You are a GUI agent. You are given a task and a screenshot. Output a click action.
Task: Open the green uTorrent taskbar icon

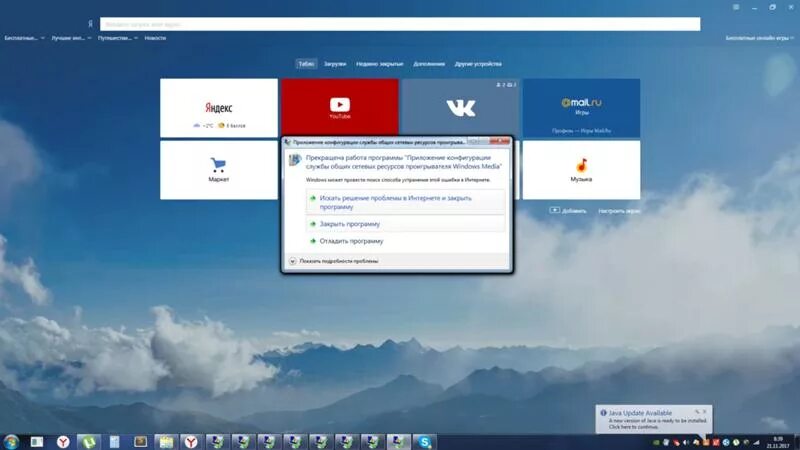click(x=89, y=442)
